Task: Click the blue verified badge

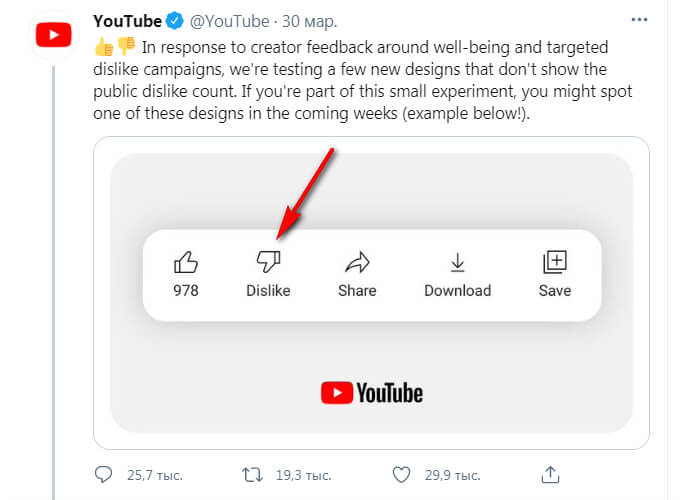Action: tap(176, 21)
